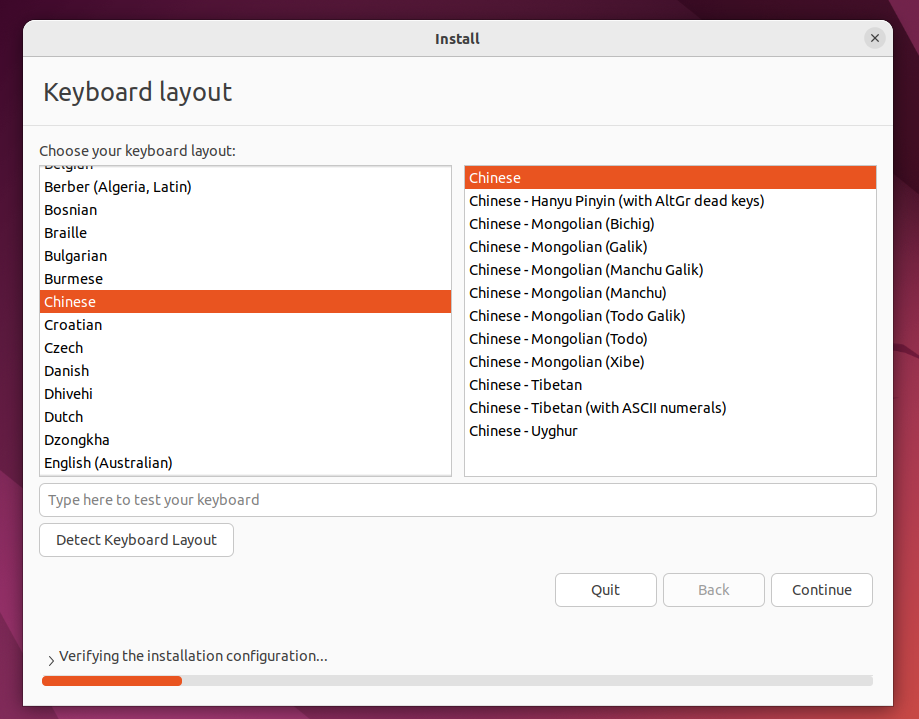Select Dzongkha keyboard layout

pyautogui.click(x=245, y=440)
